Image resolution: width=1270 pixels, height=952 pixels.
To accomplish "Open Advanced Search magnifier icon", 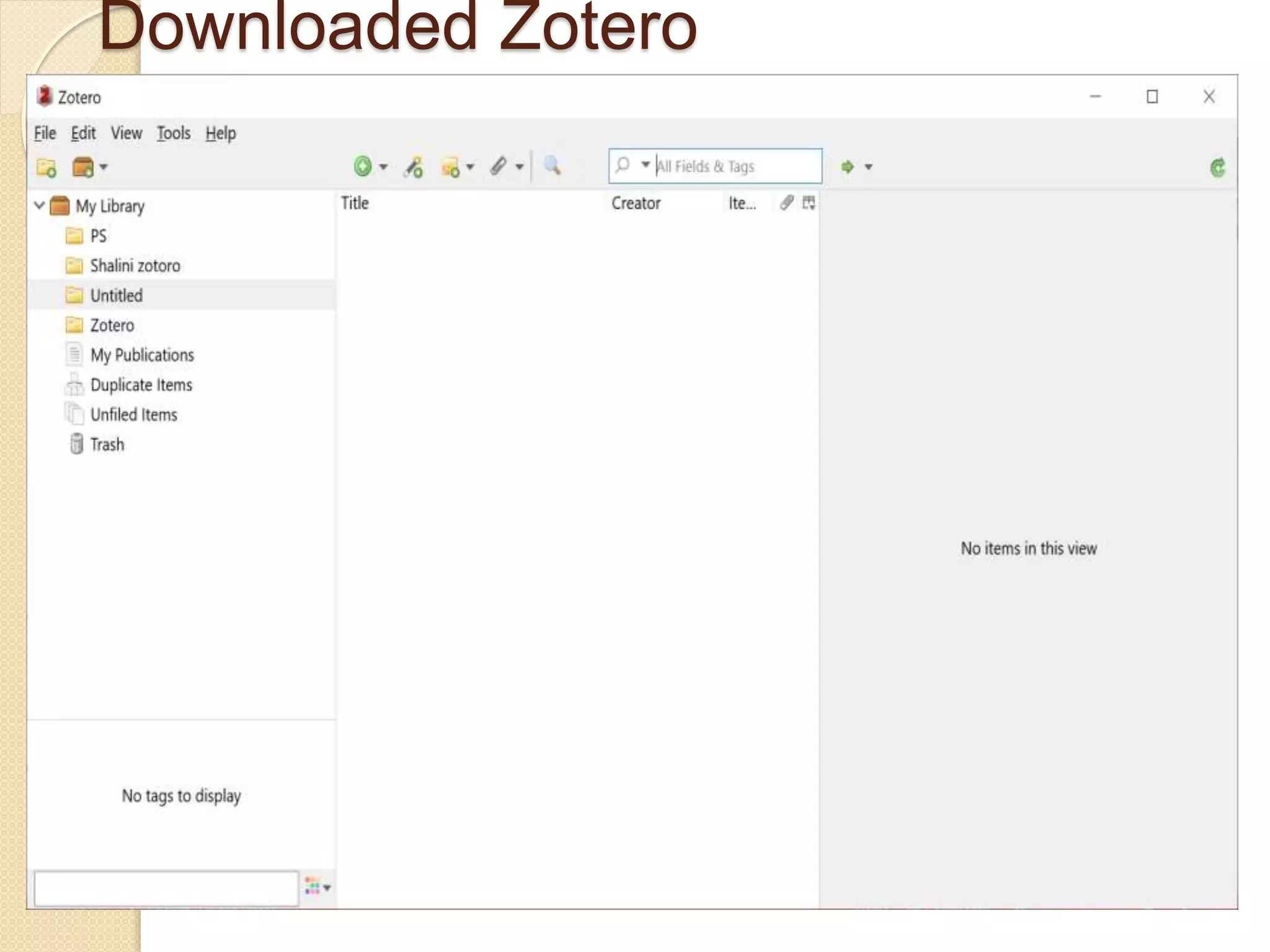I will (x=552, y=166).
